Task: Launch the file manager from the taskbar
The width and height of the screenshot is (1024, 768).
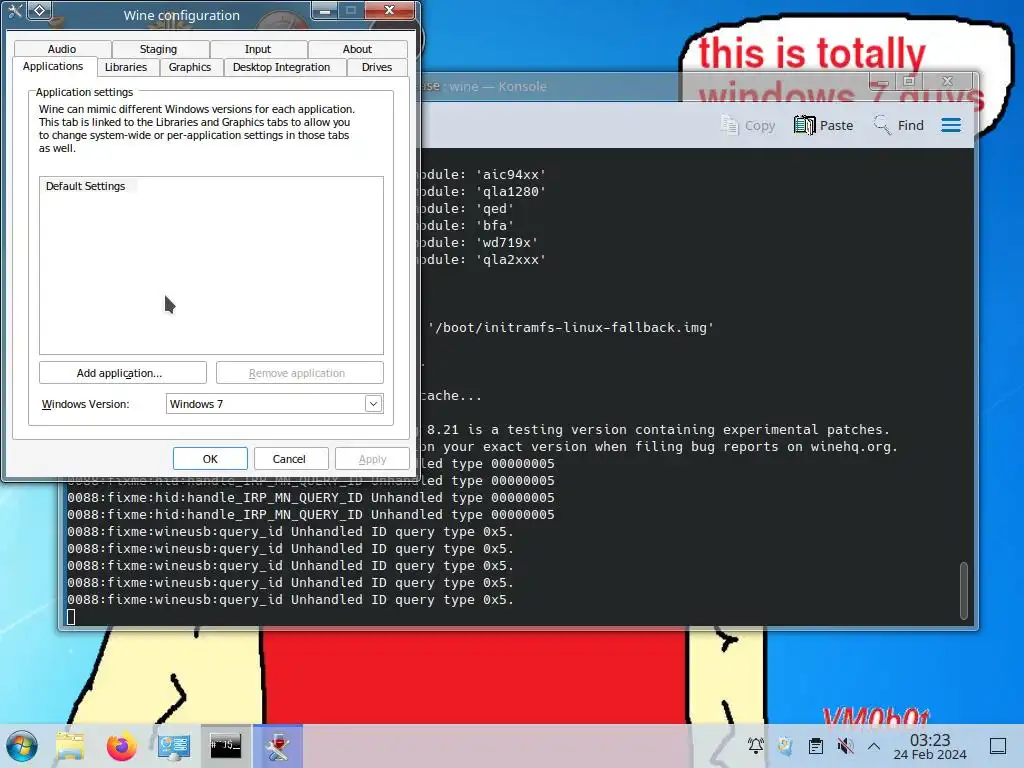Action: click(70, 746)
